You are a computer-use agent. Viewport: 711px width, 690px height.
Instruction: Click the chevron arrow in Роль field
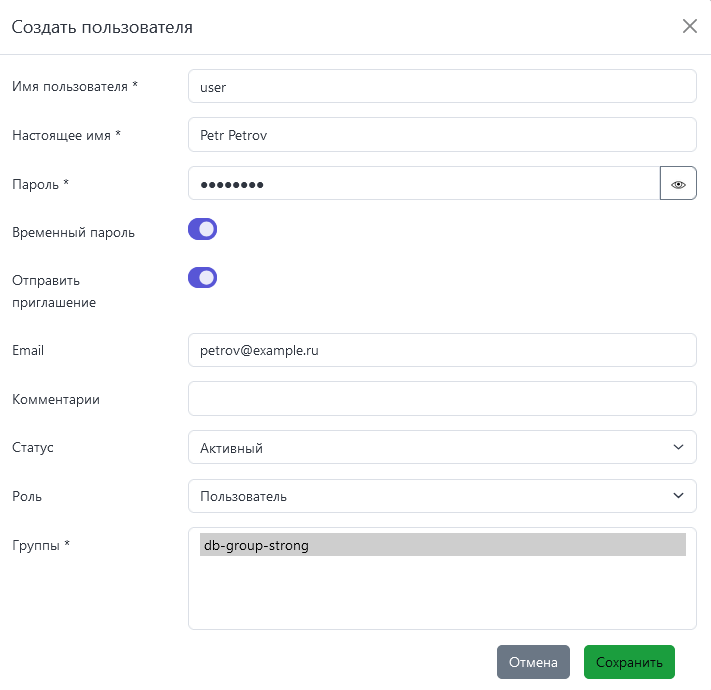[x=678, y=496]
